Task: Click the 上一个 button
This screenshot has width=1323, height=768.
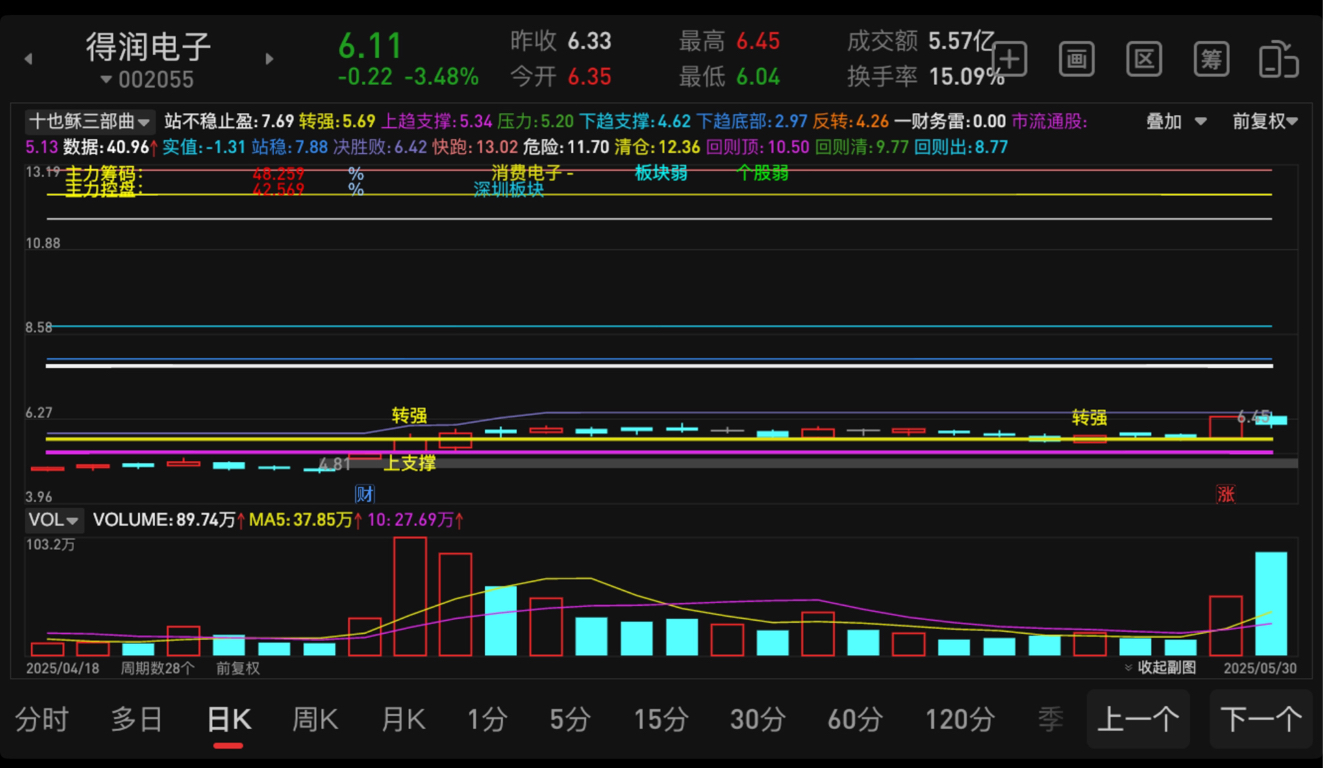Action: click(x=1138, y=719)
